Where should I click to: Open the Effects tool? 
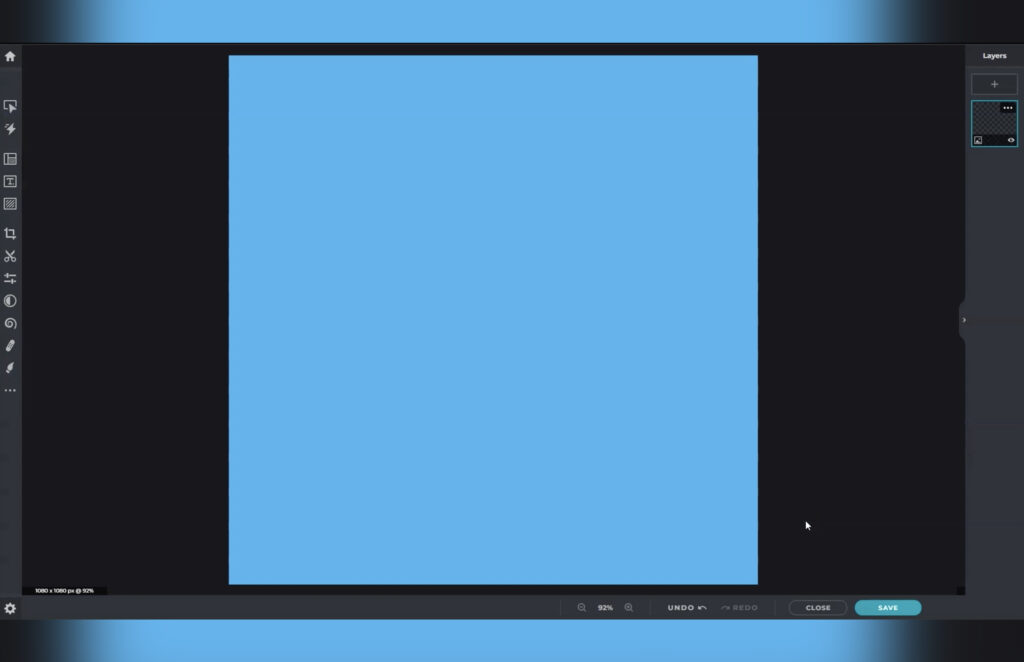click(10, 128)
